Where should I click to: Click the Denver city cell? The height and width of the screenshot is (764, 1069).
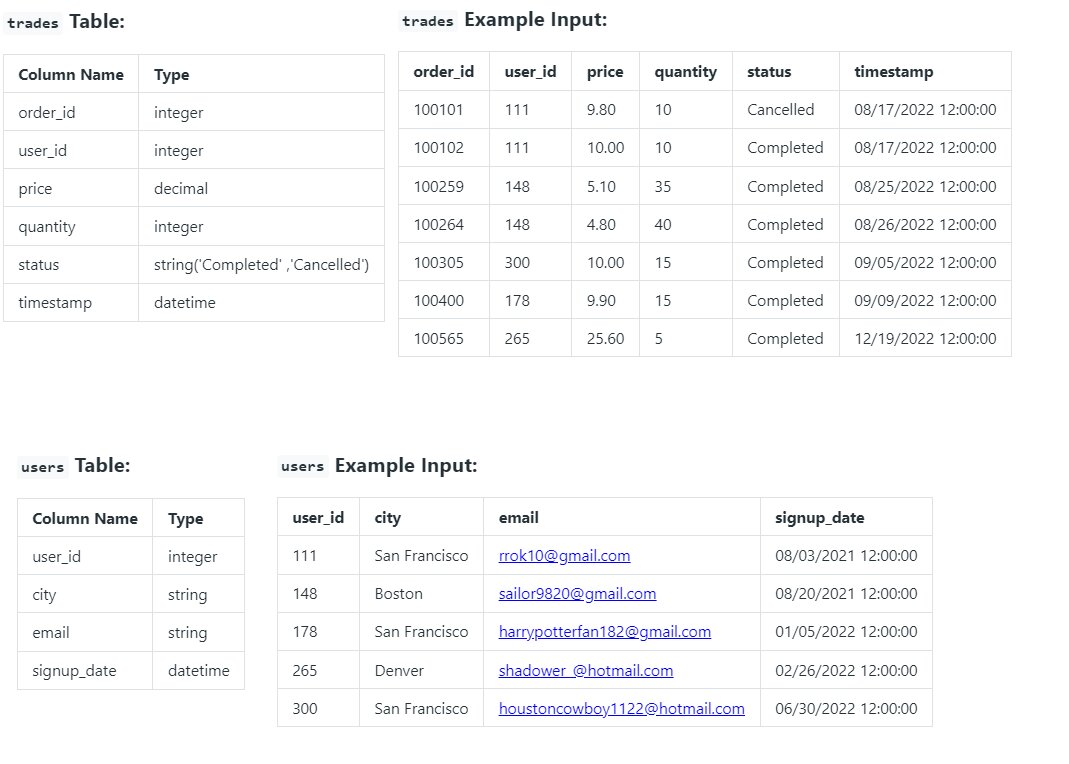tap(399, 670)
